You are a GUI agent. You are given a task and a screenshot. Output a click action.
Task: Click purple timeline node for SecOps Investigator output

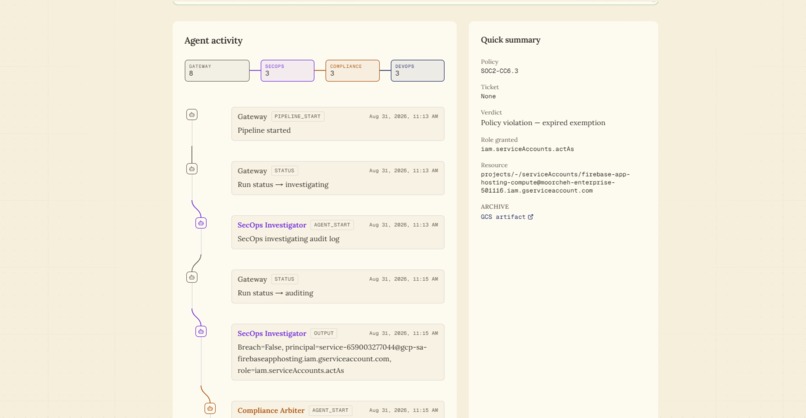201,332
